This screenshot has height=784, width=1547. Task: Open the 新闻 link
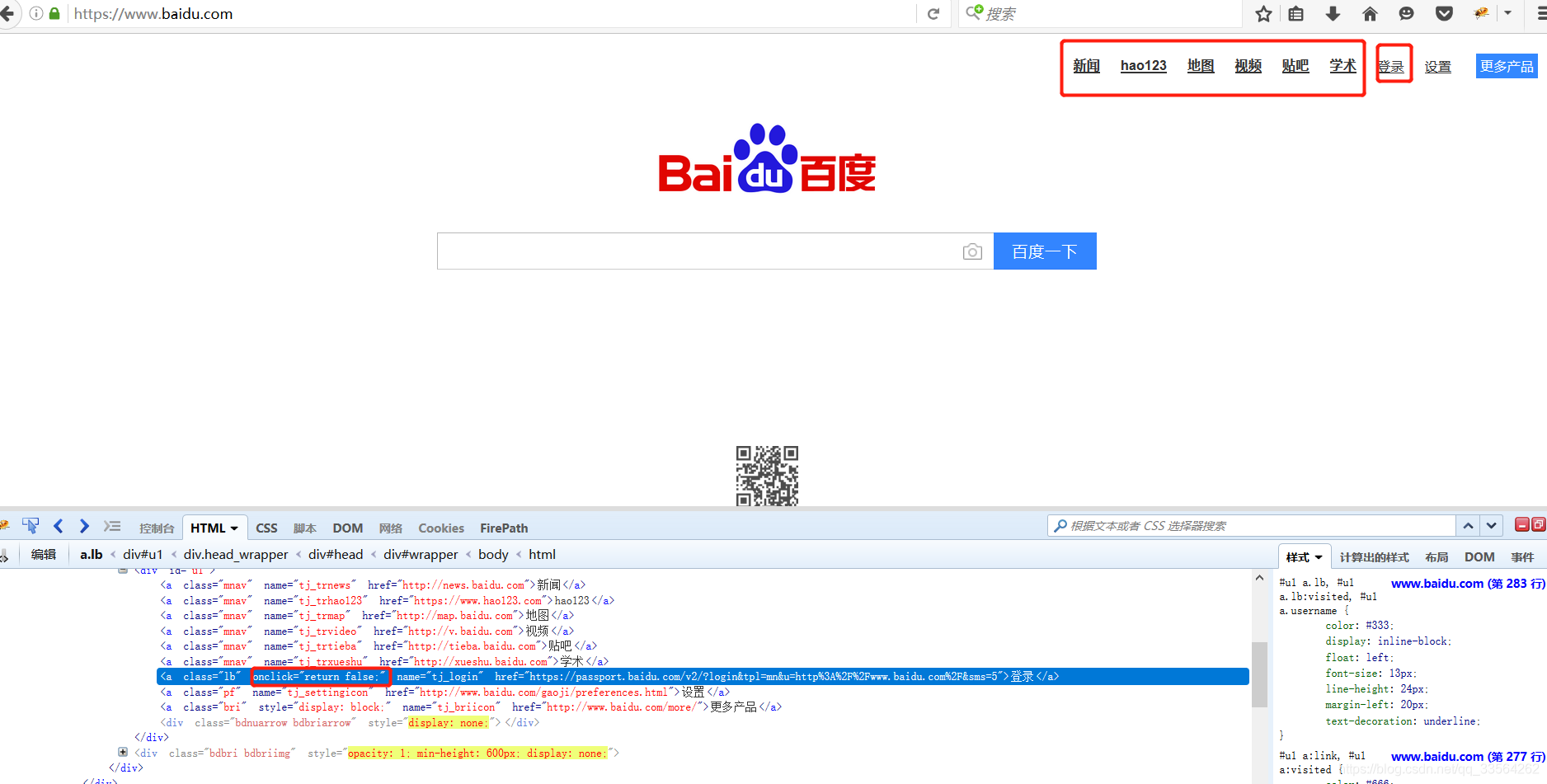pyautogui.click(x=1086, y=66)
